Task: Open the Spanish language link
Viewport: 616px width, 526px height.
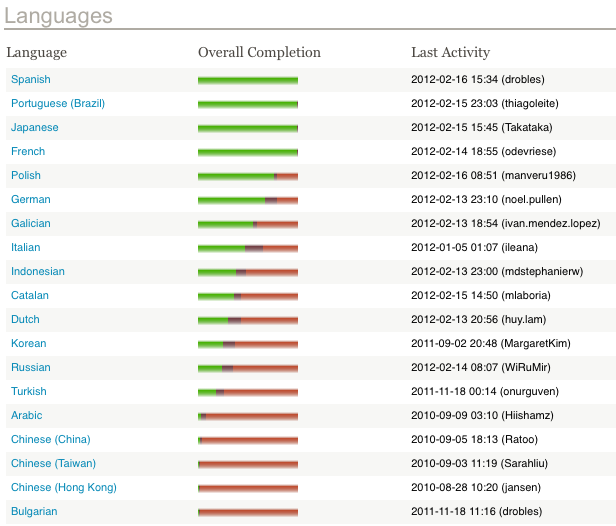Action: click(x=31, y=79)
